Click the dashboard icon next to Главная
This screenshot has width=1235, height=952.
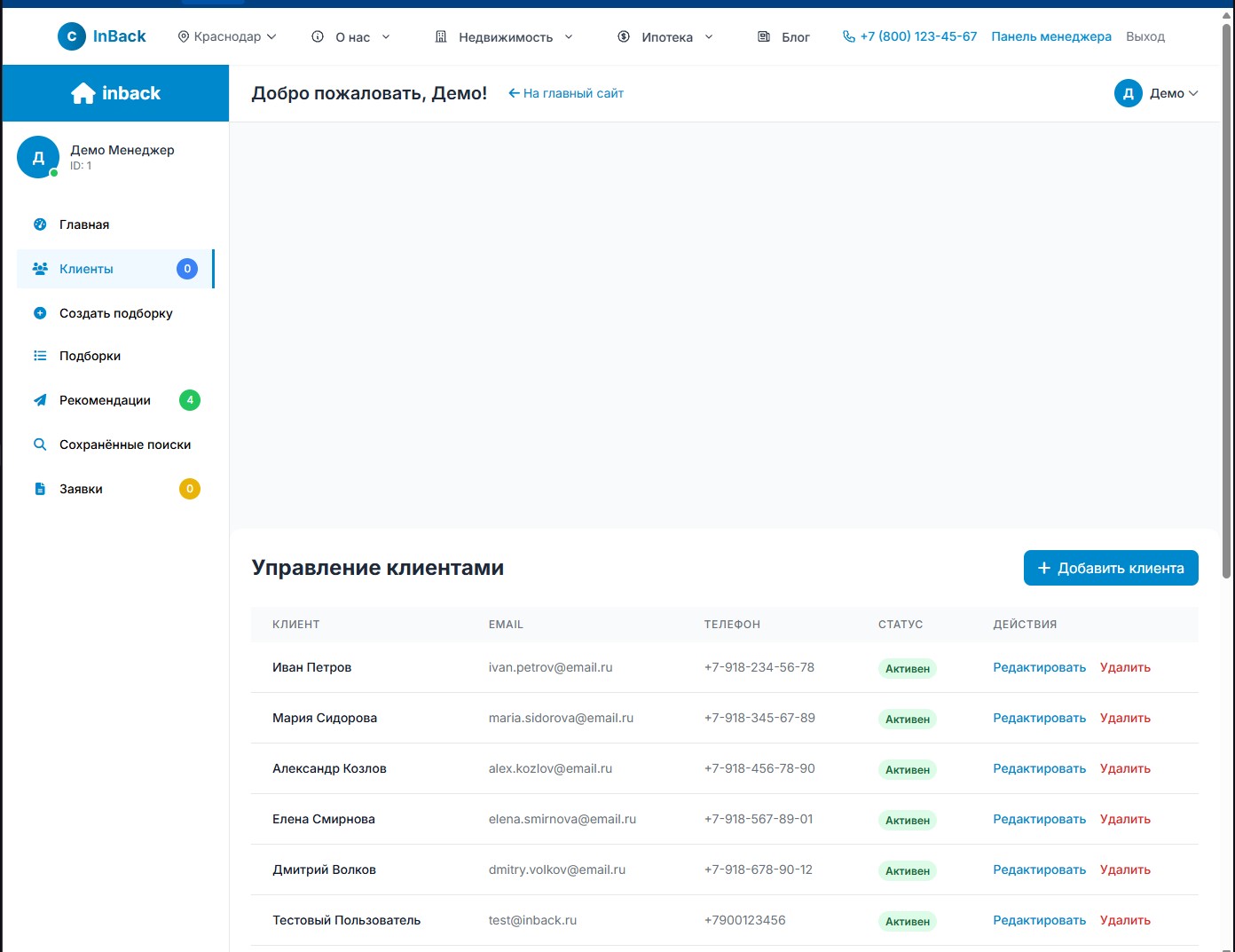pos(40,224)
